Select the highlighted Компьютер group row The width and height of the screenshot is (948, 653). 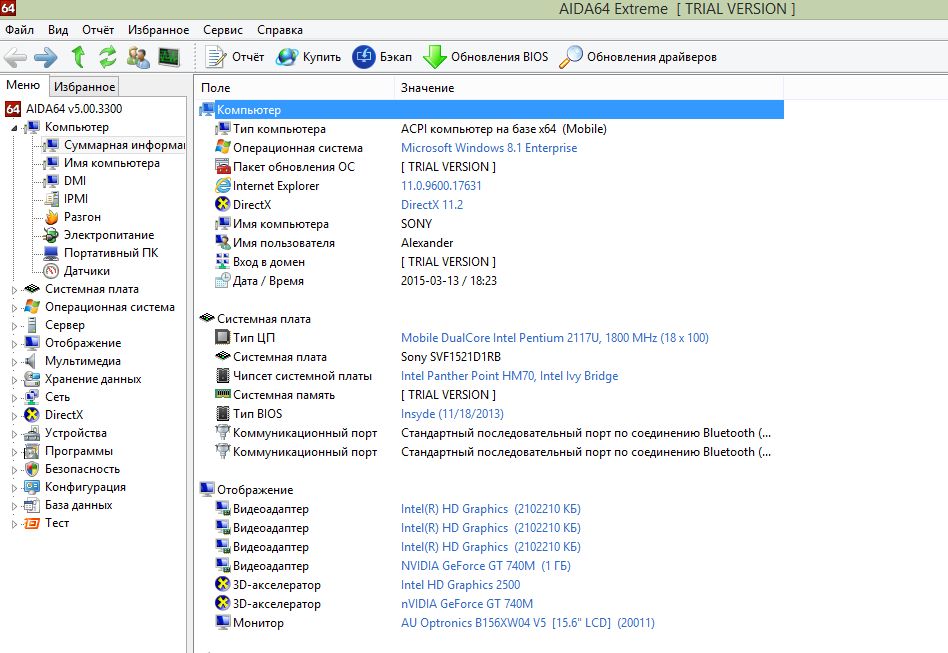tap(492, 110)
